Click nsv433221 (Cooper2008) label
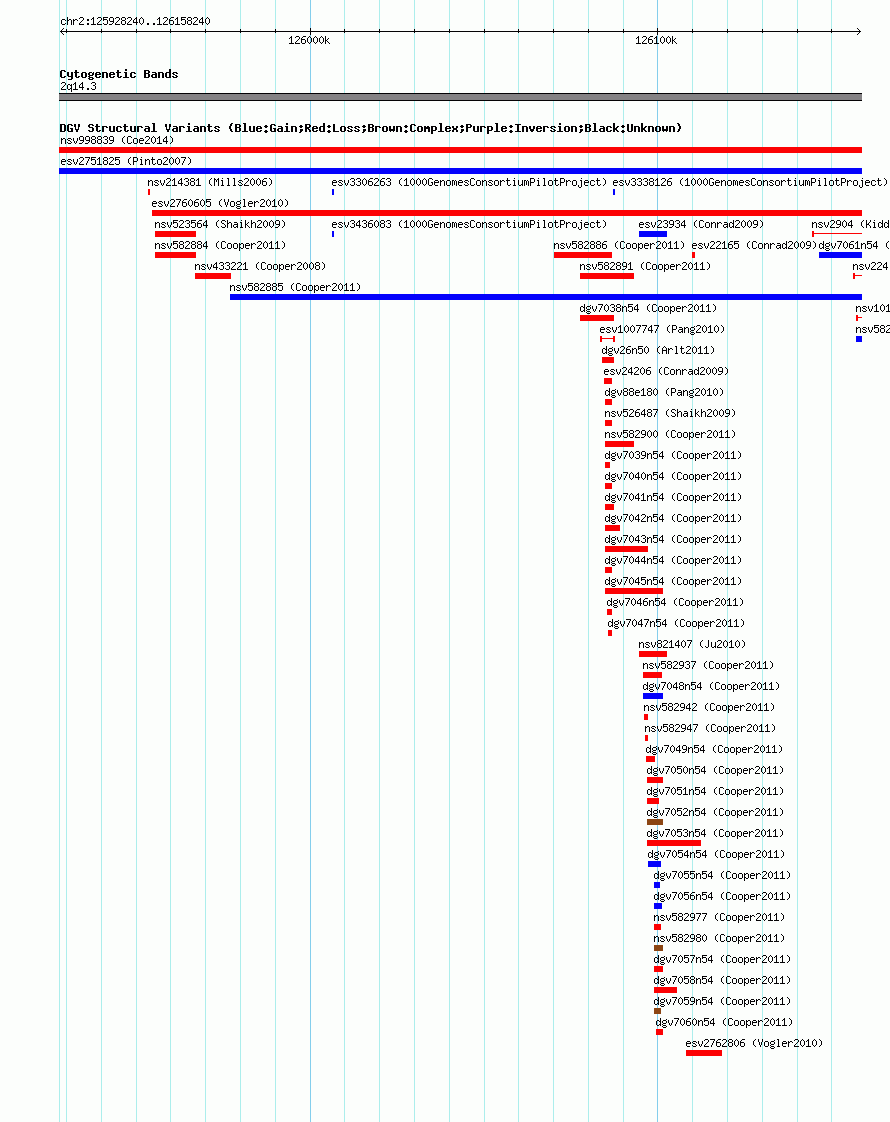Screen dimensions: 890x1122 [x=260, y=266]
